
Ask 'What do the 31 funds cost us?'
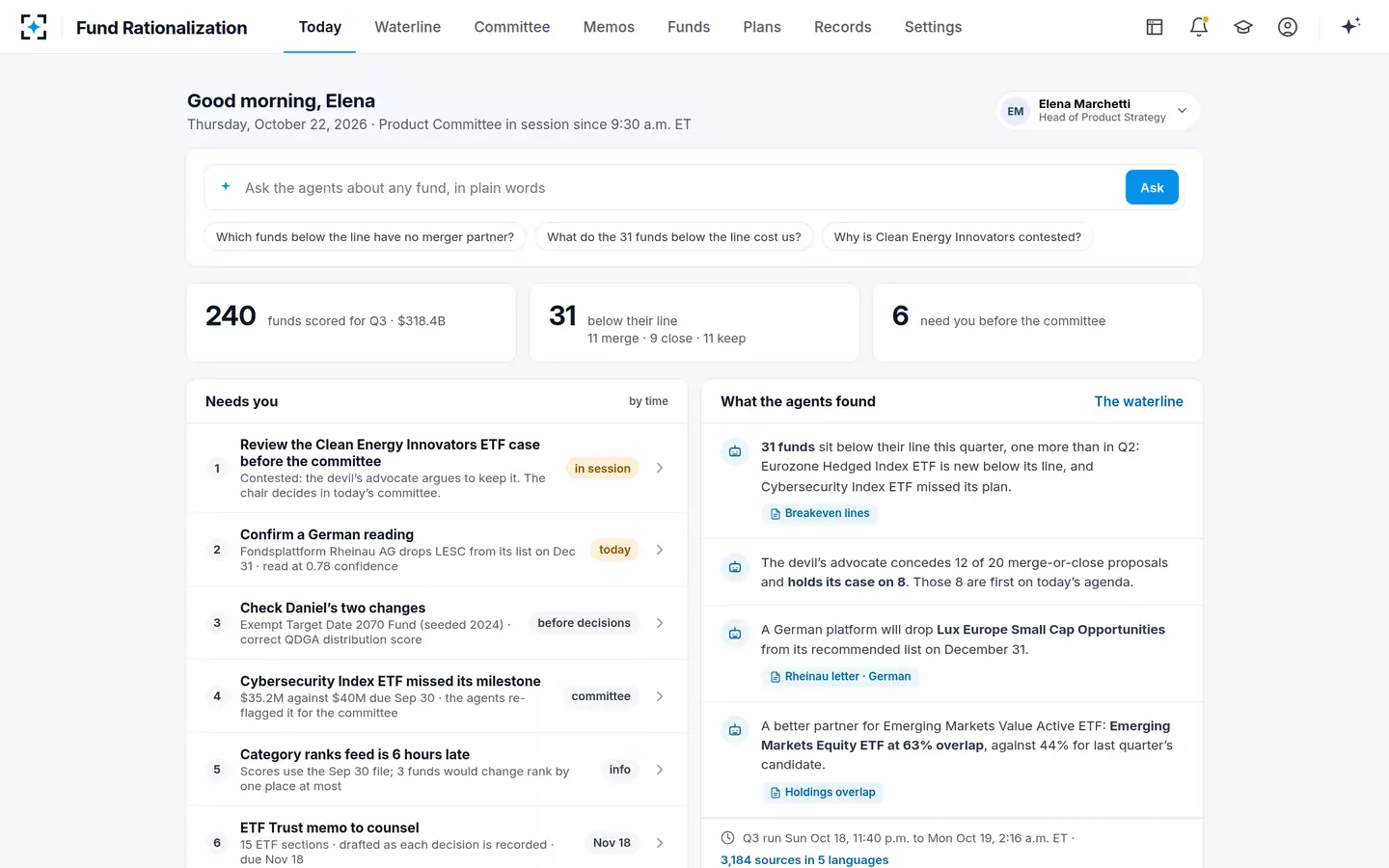[x=674, y=237]
